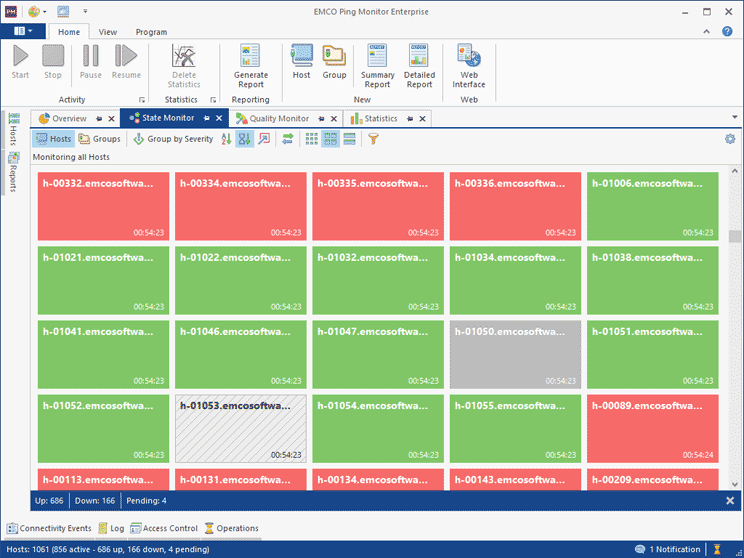Image resolution: width=744 pixels, height=558 pixels.
Task: Toggle Groups display mode
Action: tap(100, 139)
